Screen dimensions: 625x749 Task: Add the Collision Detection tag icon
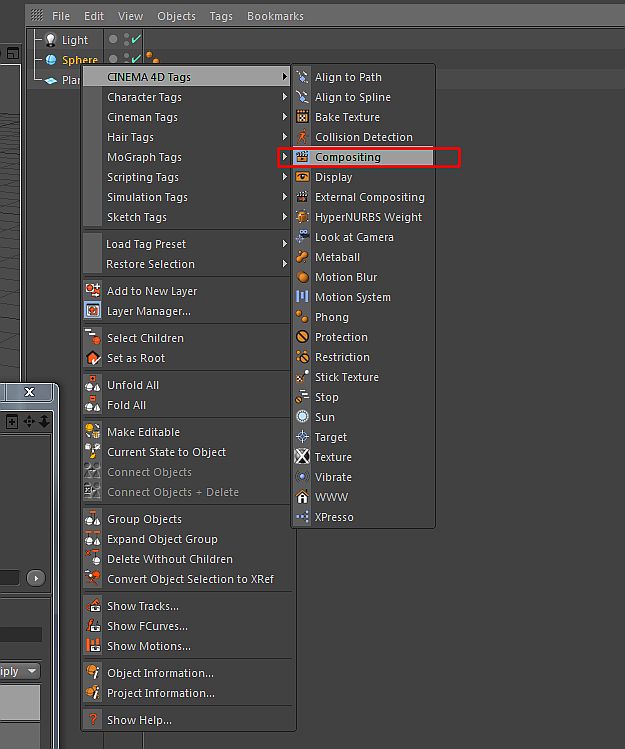click(x=302, y=137)
